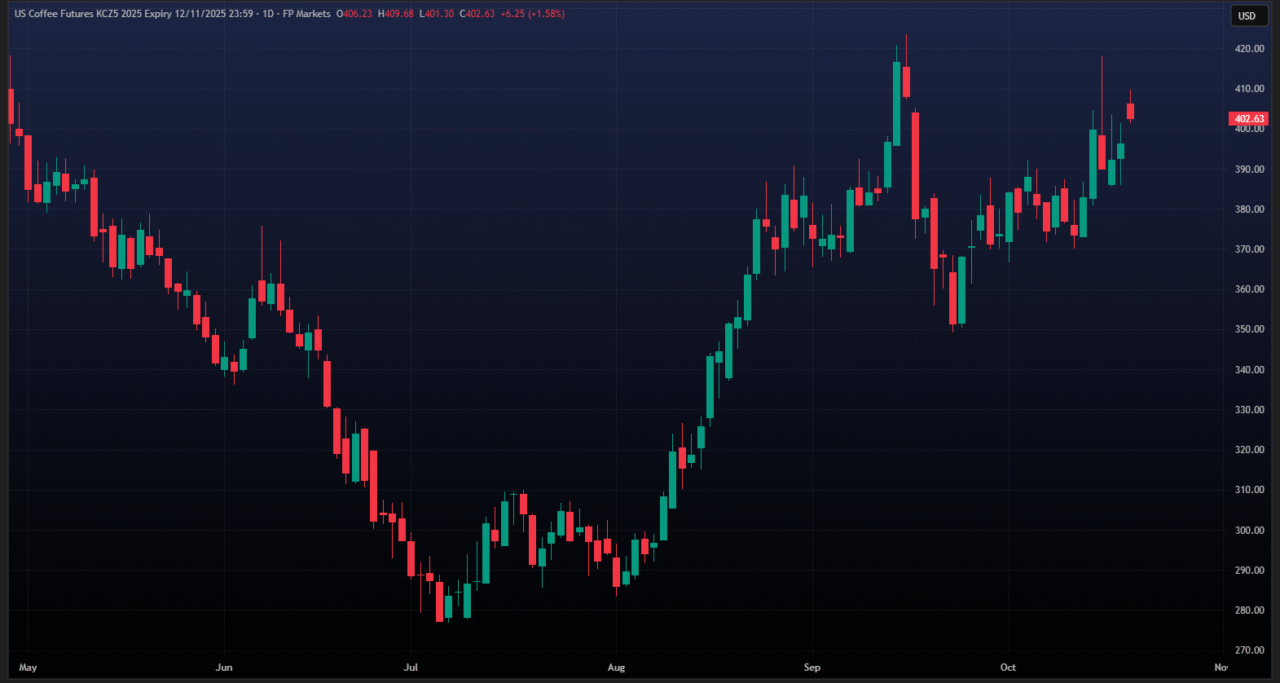
Task: Select the most recent red candle at far right
Action: (x=1130, y=111)
